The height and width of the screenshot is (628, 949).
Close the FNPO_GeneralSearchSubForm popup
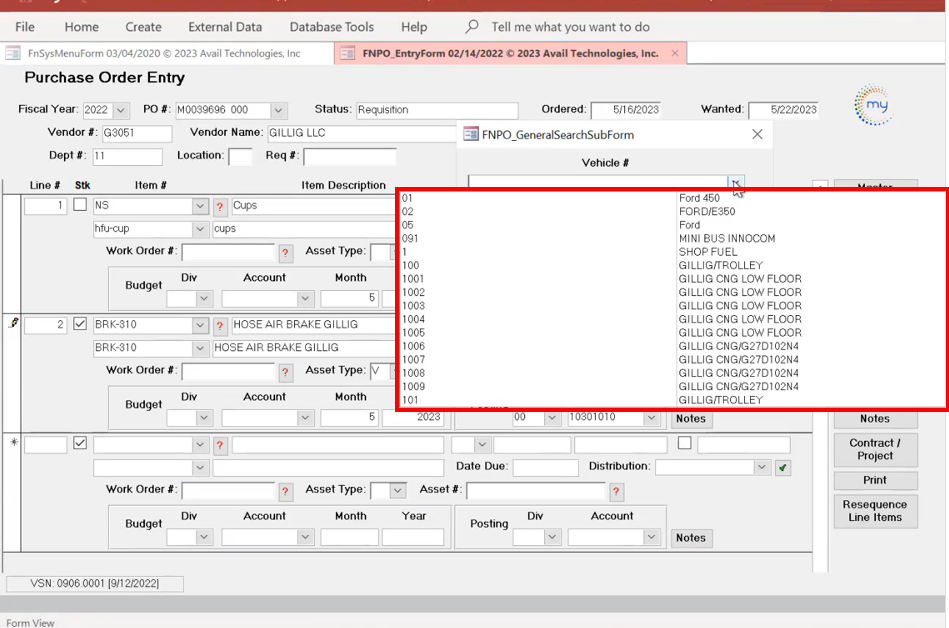757,134
